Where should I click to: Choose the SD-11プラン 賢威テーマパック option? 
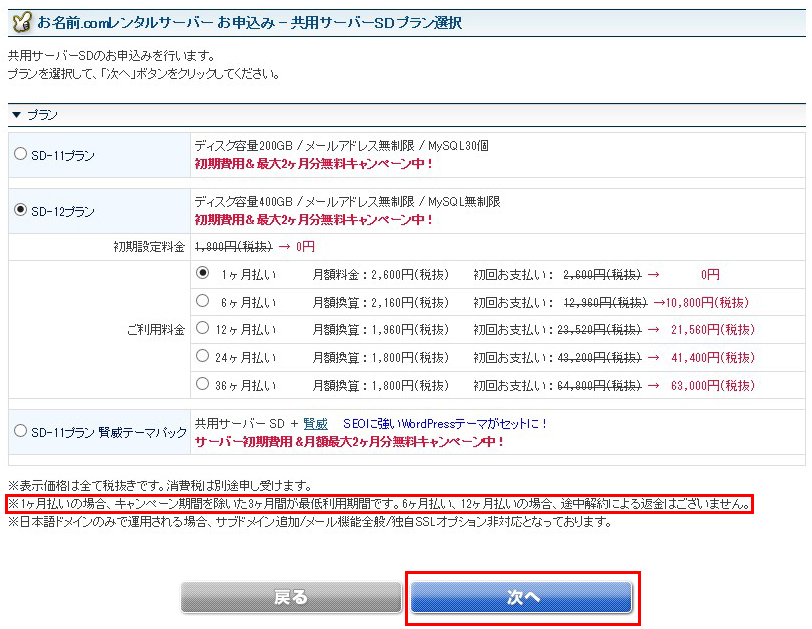[x=21, y=431]
